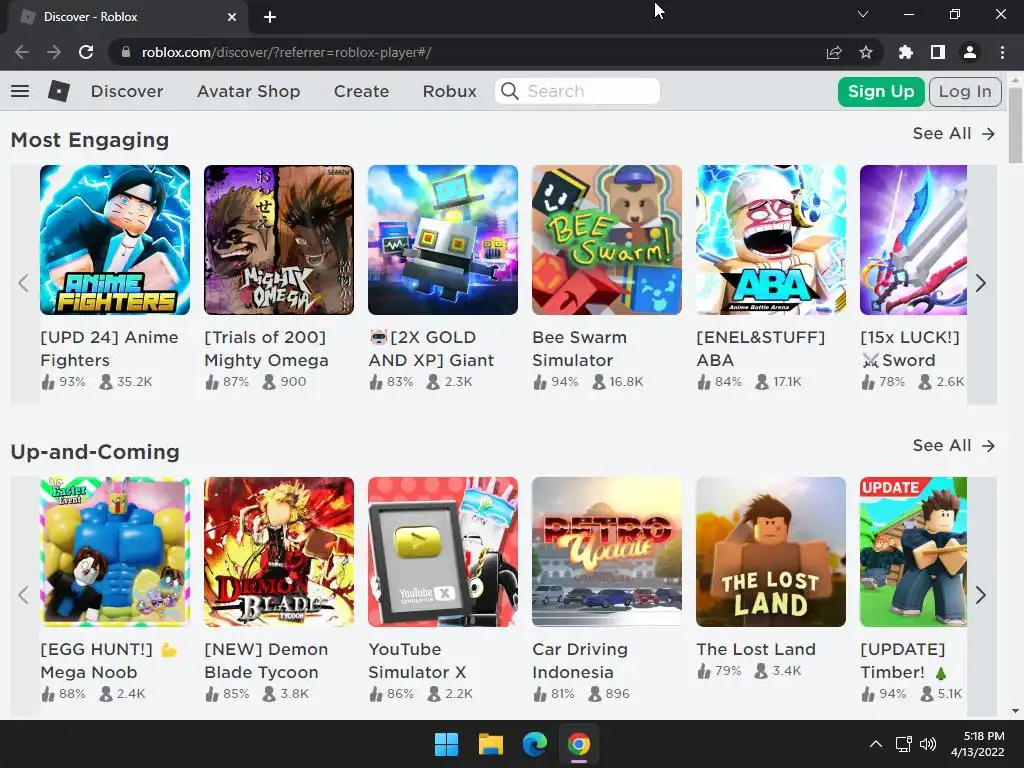This screenshot has width=1024, height=768.
Task: Open the Giant Simulator robot thumbnail
Action: [443, 240]
